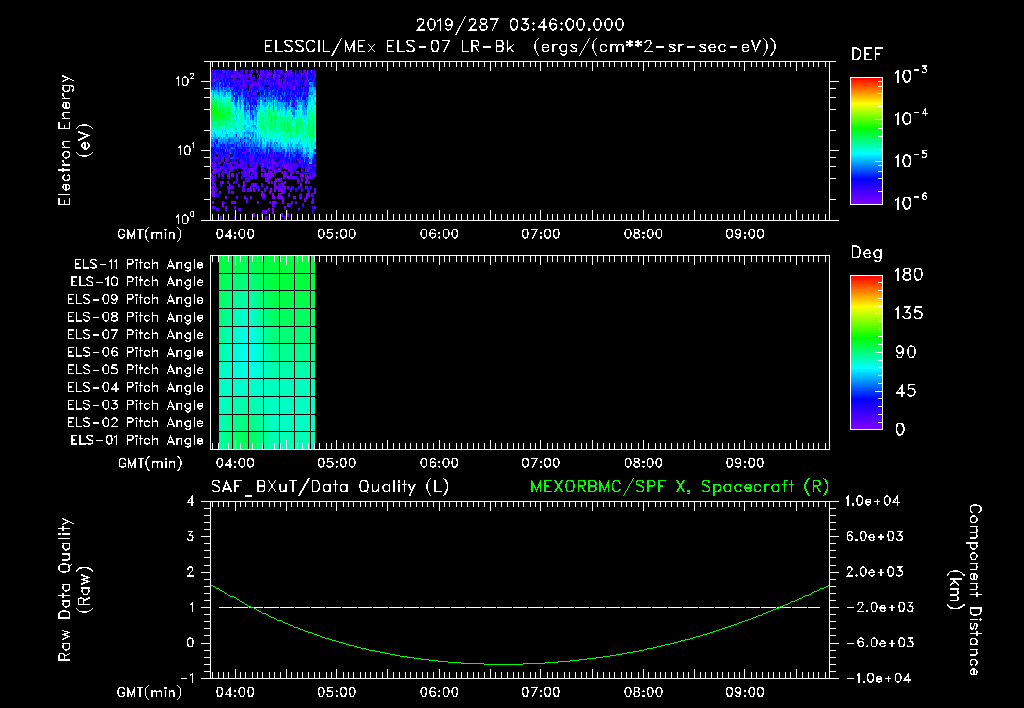Viewport: 1024px width, 708px height.
Task: Click the ELS-04 Pitch Angle row label
Action: (x=136, y=387)
